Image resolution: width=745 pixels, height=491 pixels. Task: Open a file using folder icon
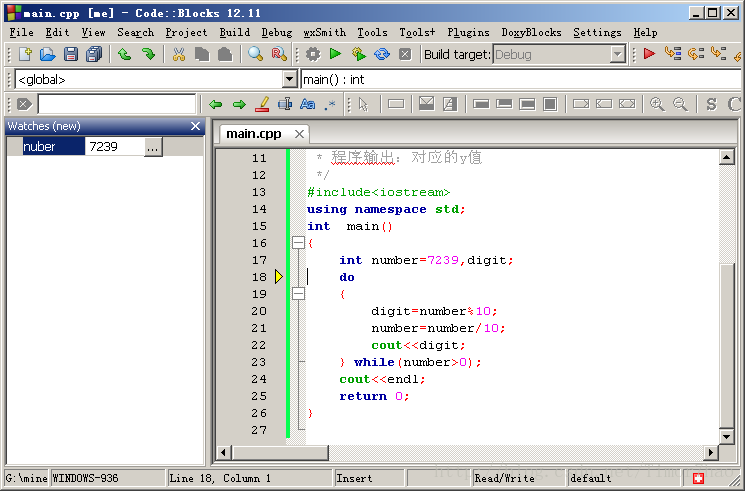[48, 54]
